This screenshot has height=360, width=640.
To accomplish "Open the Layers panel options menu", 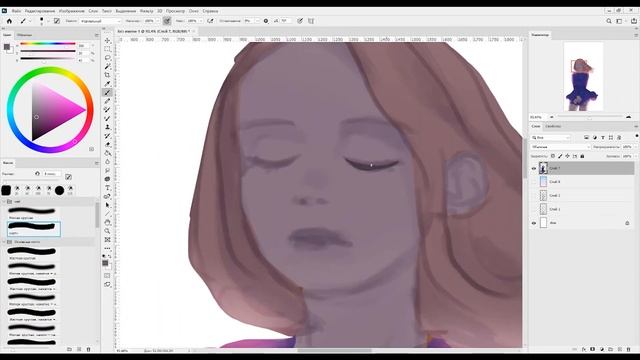I will [x=636, y=127].
